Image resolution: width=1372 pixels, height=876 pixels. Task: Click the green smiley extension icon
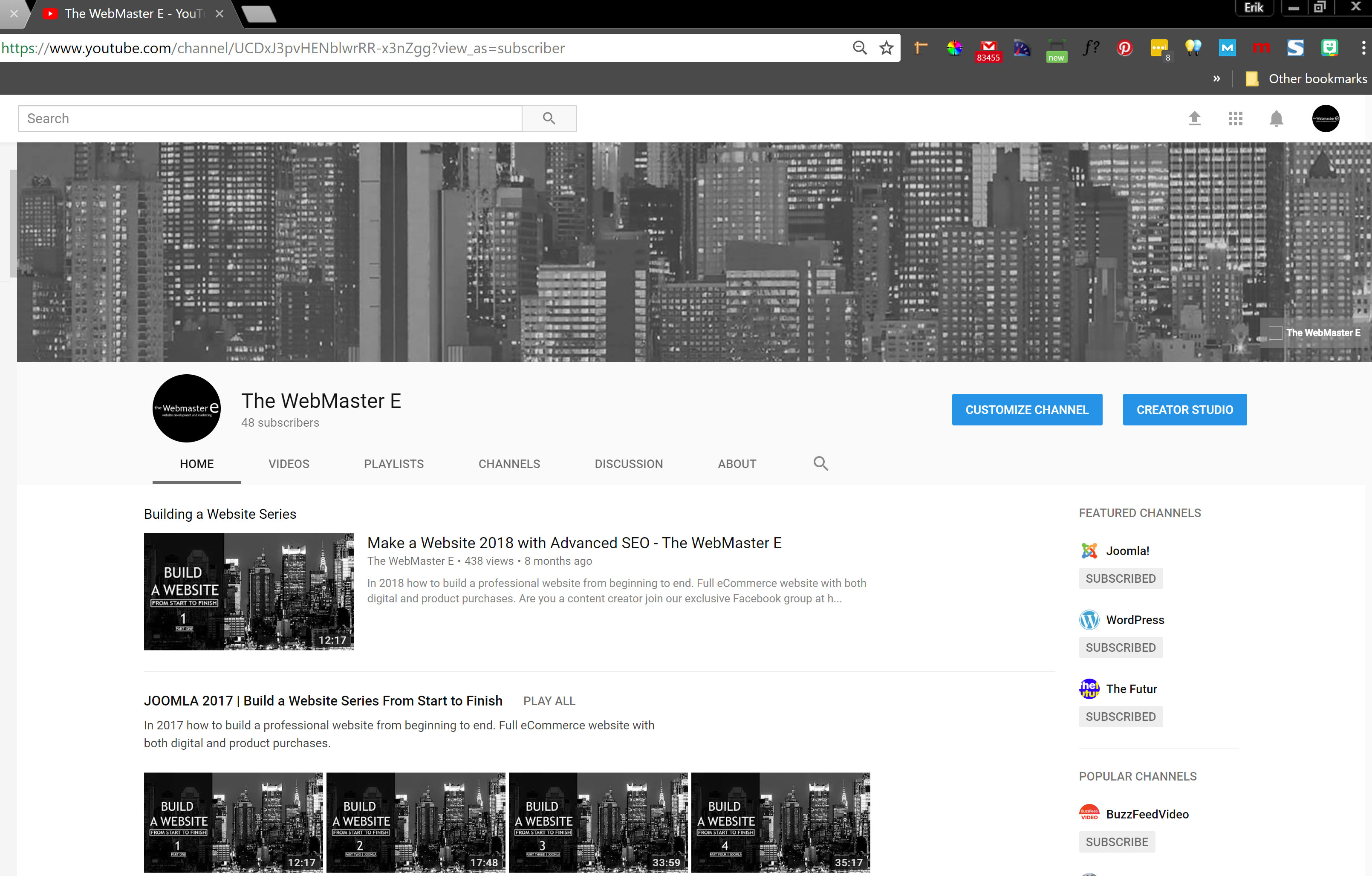click(x=1329, y=48)
